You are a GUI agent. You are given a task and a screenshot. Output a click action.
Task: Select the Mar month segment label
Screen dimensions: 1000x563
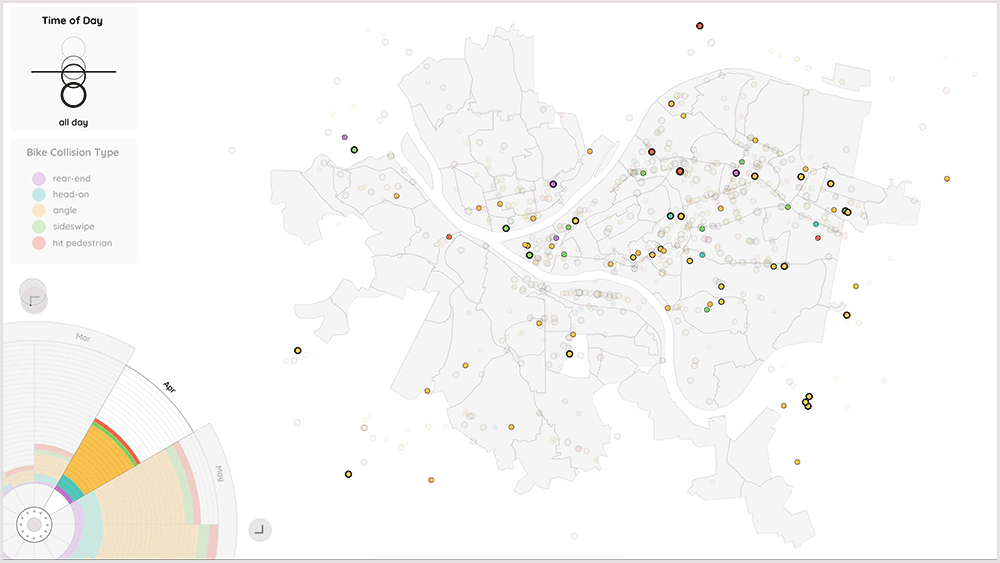(84, 337)
